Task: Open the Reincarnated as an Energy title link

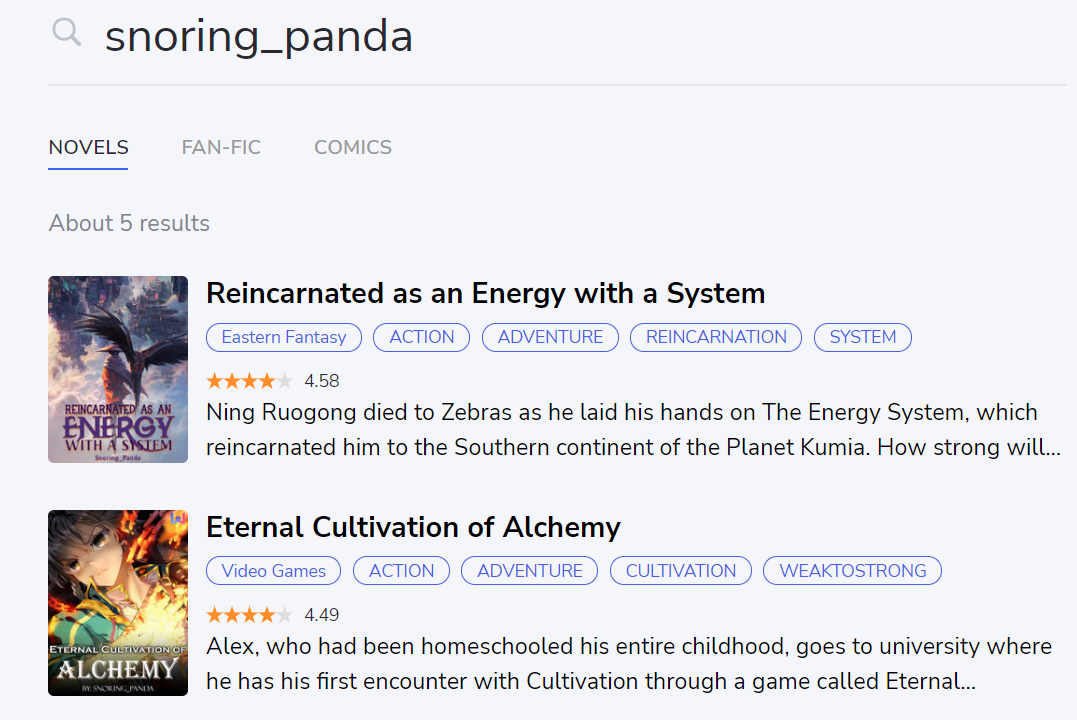Action: 485,293
